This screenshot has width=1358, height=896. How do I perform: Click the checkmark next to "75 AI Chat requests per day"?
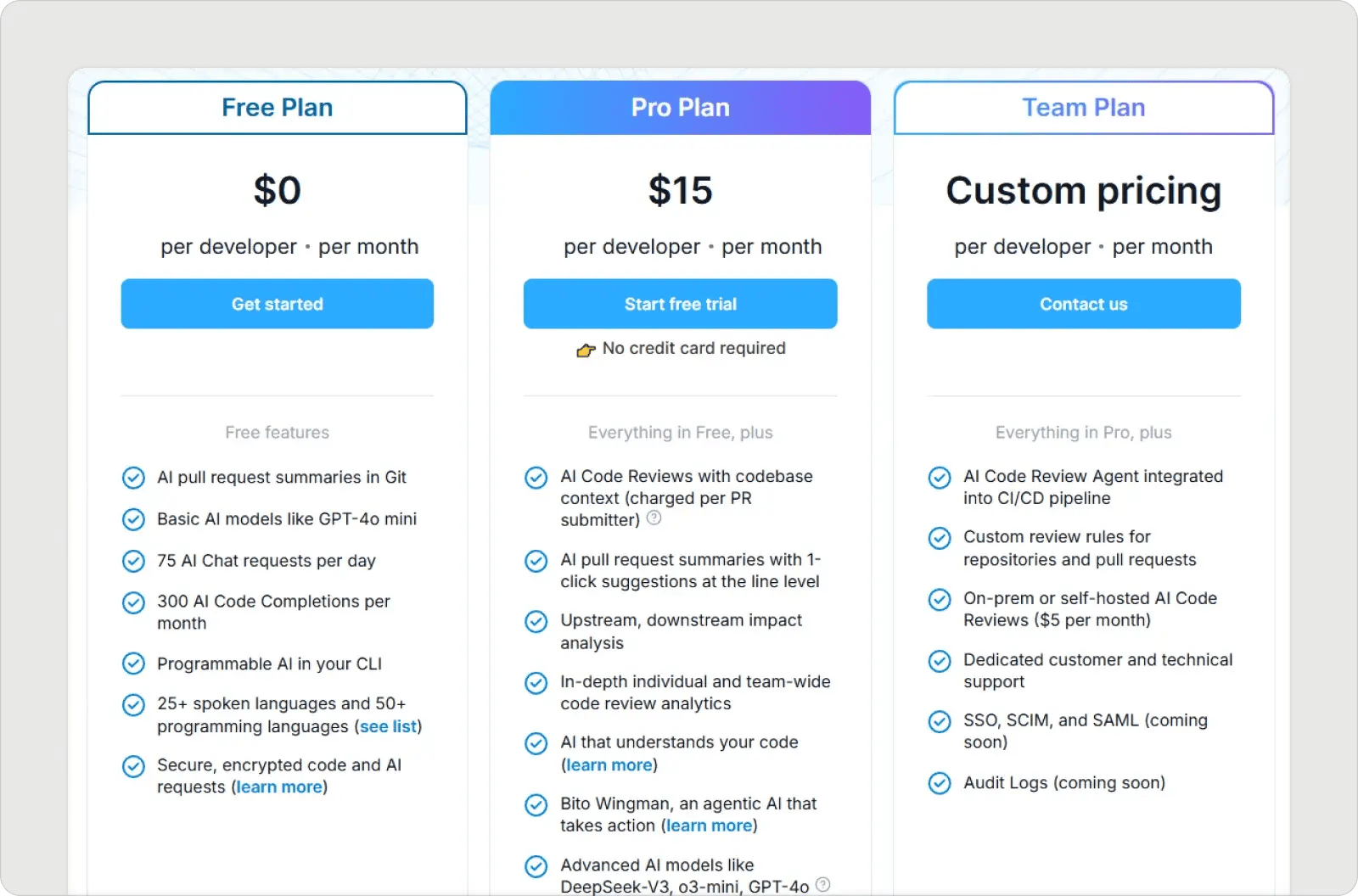133,561
